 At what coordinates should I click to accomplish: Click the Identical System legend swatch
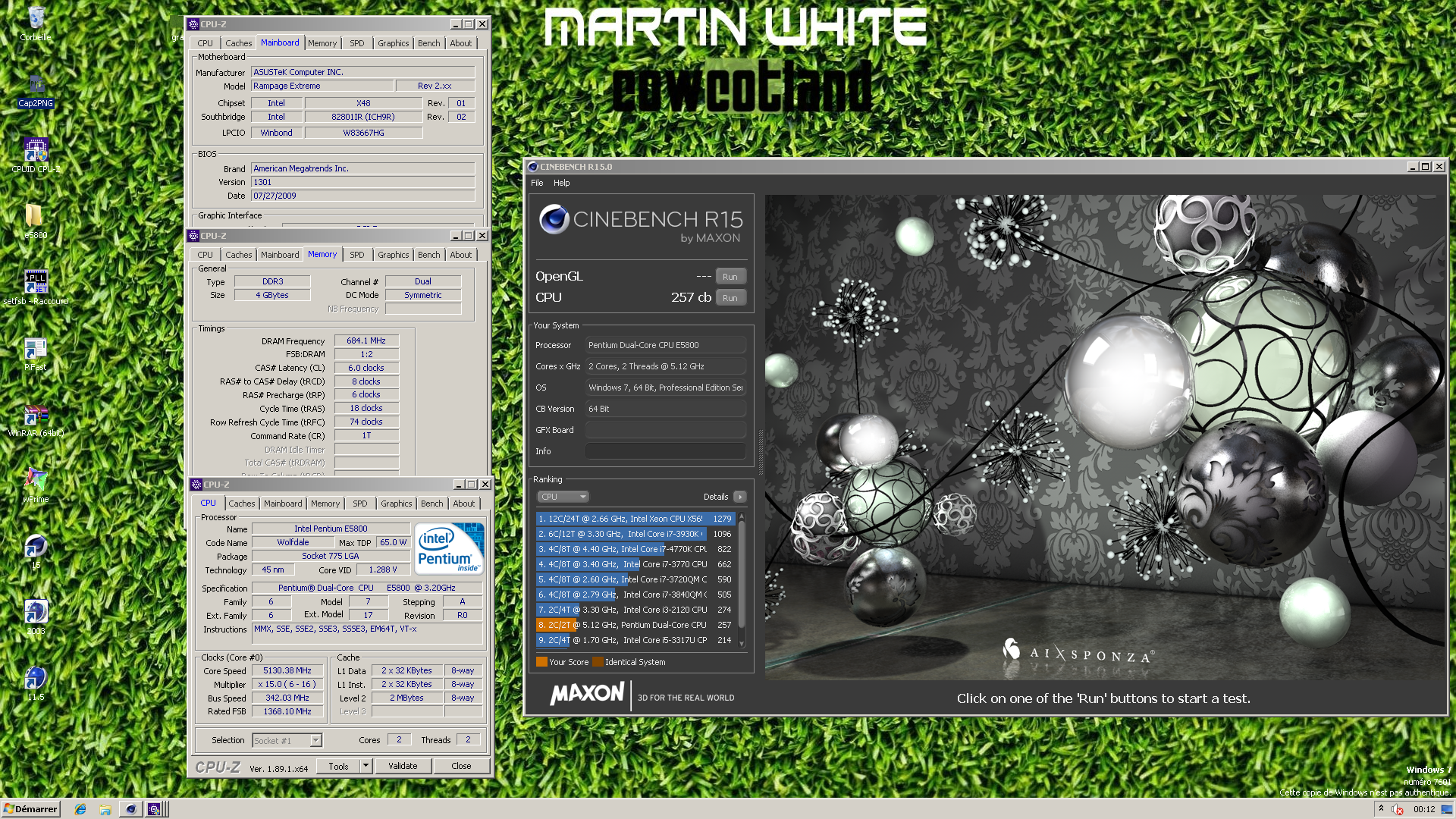598,662
